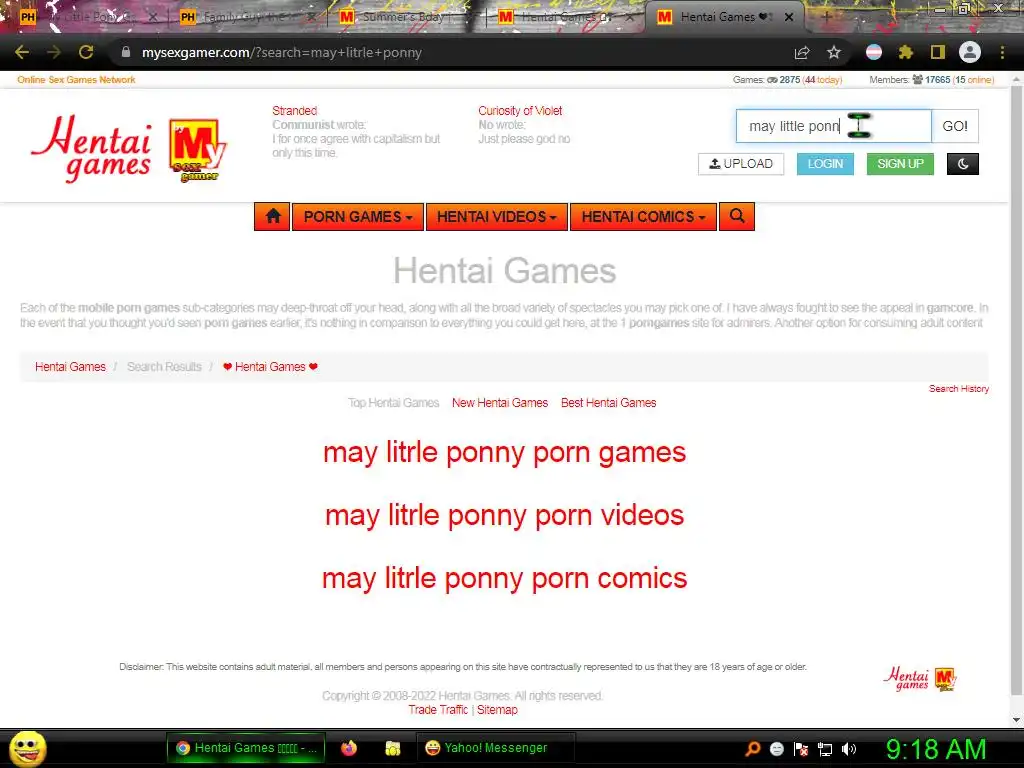Click the volume speaker tray icon
The width and height of the screenshot is (1024, 768).
pos(849,749)
